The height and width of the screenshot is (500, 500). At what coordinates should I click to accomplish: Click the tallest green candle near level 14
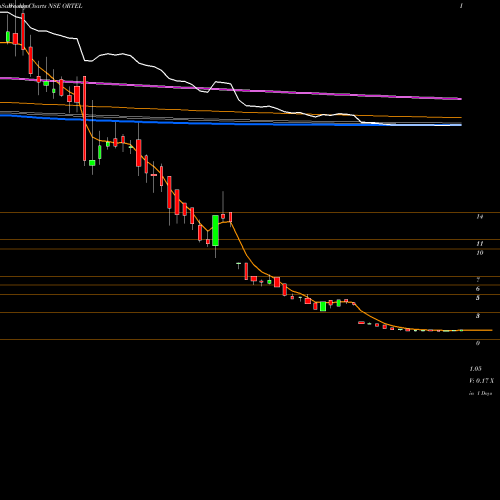click(x=215, y=230)
